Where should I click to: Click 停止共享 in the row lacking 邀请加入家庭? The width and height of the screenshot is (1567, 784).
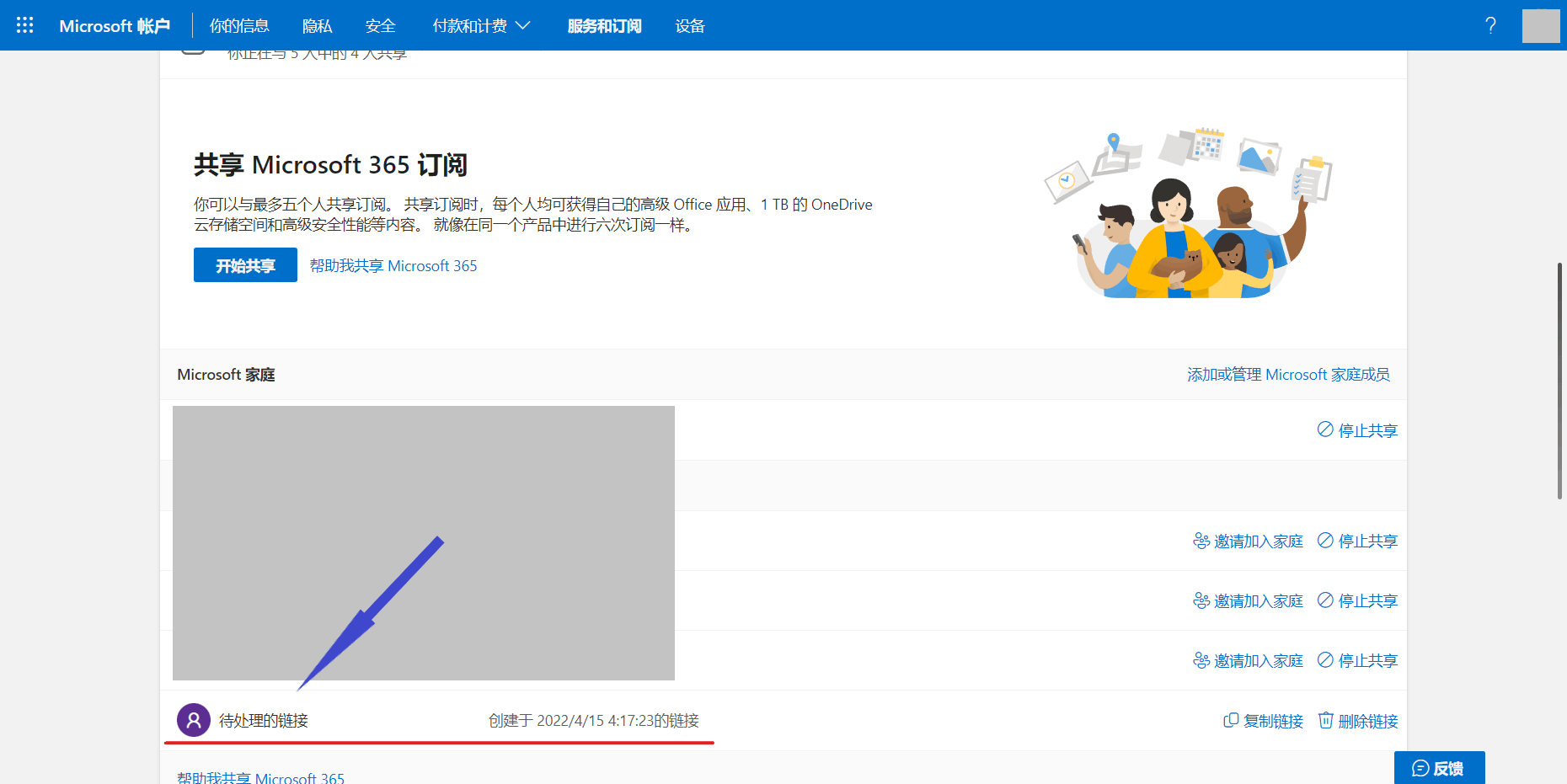[x=1357, y=430]
